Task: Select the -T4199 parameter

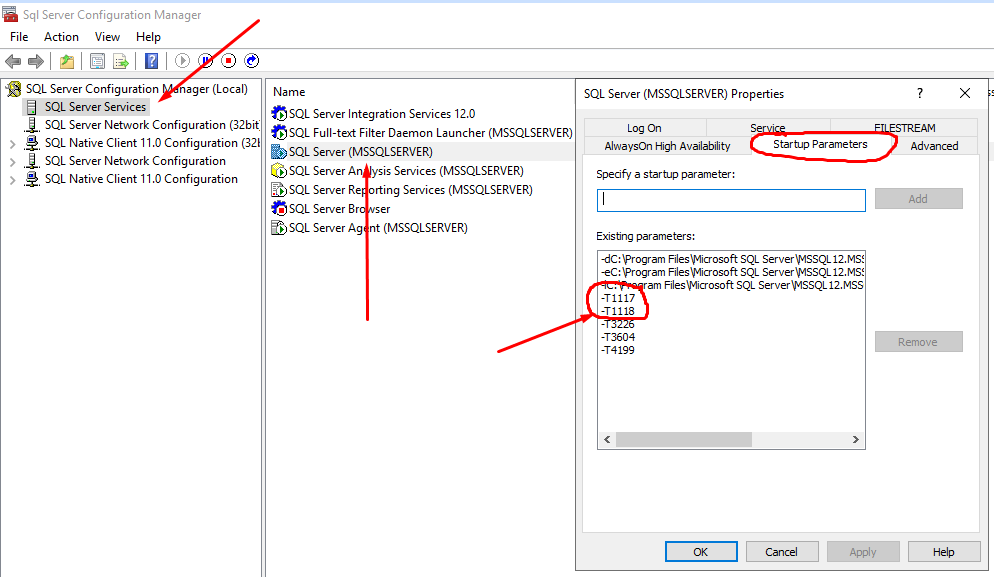Action: pos(618,350)
